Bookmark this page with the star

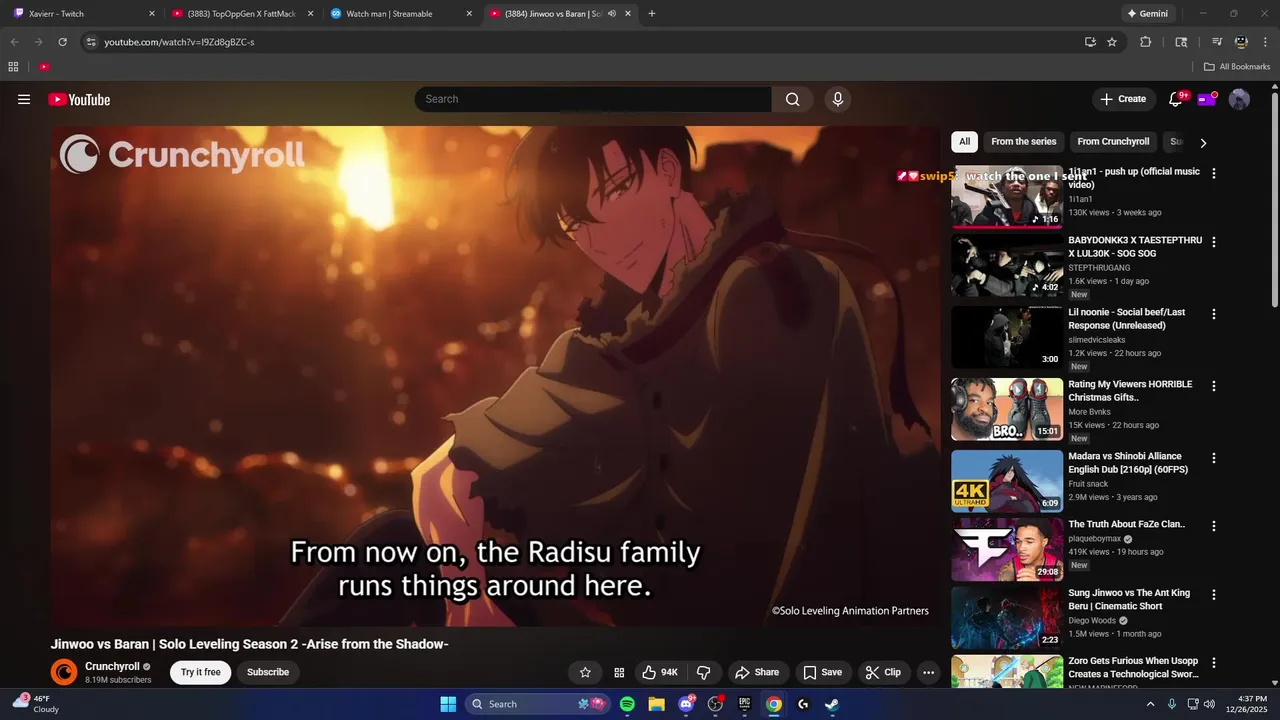(x=1112, y=42)
